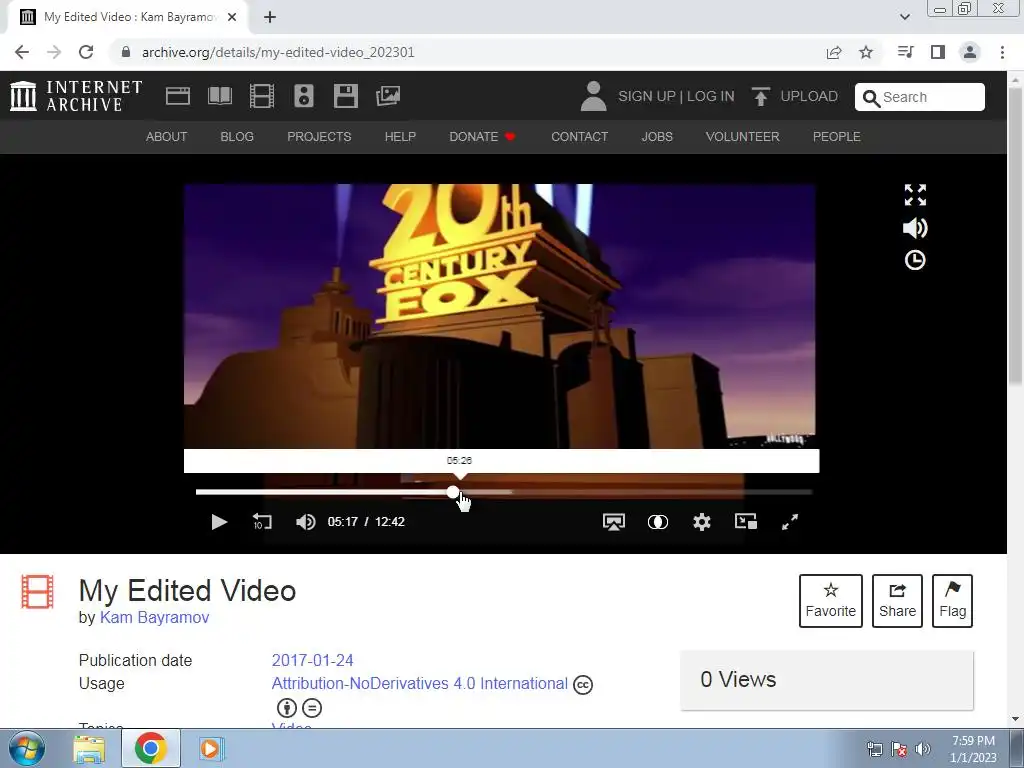The width and height of the screenshot is (1024, 768).
Task: Open tab search chevron
Action: (x=904, y=17)
